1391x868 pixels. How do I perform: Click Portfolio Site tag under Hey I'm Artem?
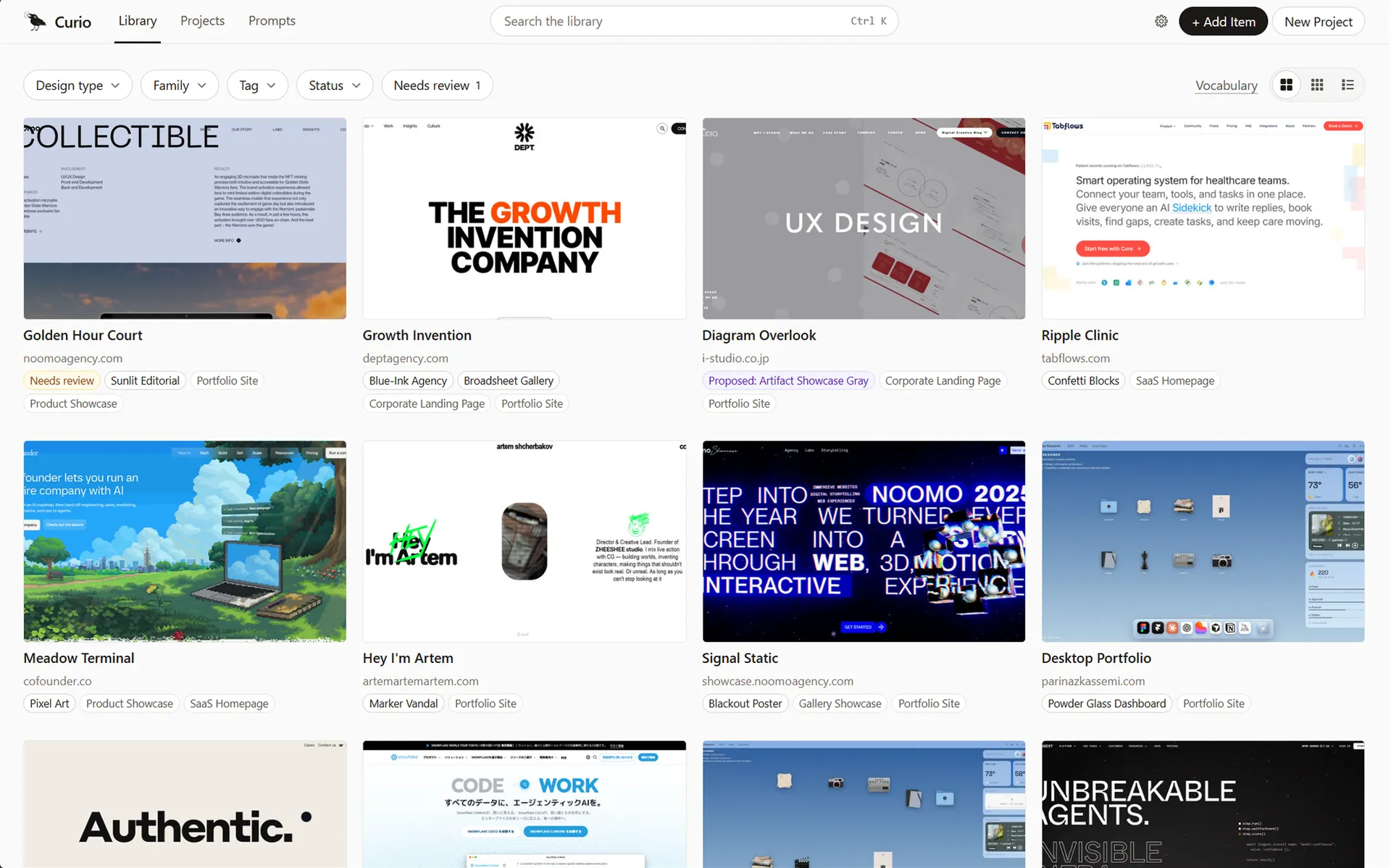(x=485, y=704)
